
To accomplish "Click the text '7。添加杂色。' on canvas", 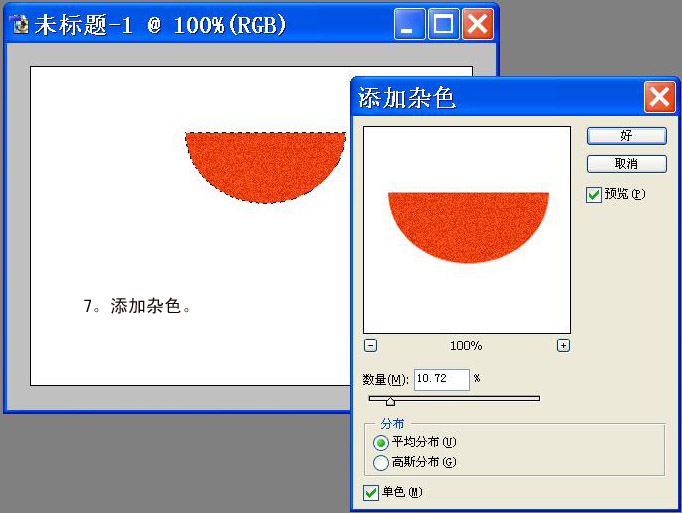I will (x=137, y=306).
